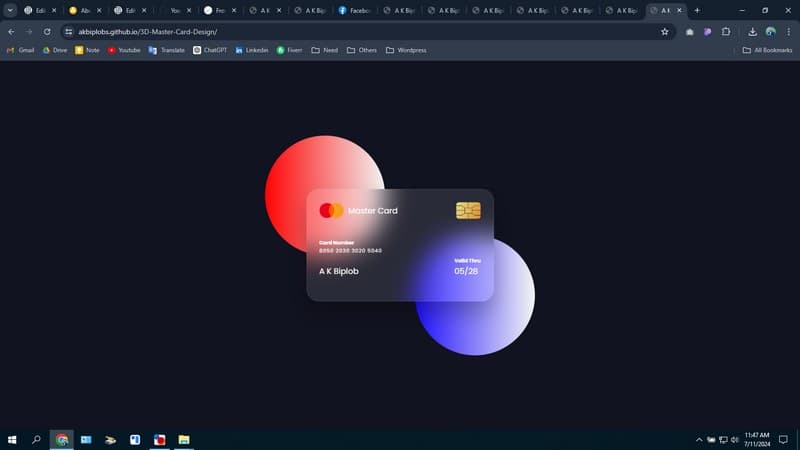Viewport: 800px width, 450px height.
Task: Click the purple extension icon in toolbar
Action: click(x=708, y=32)
